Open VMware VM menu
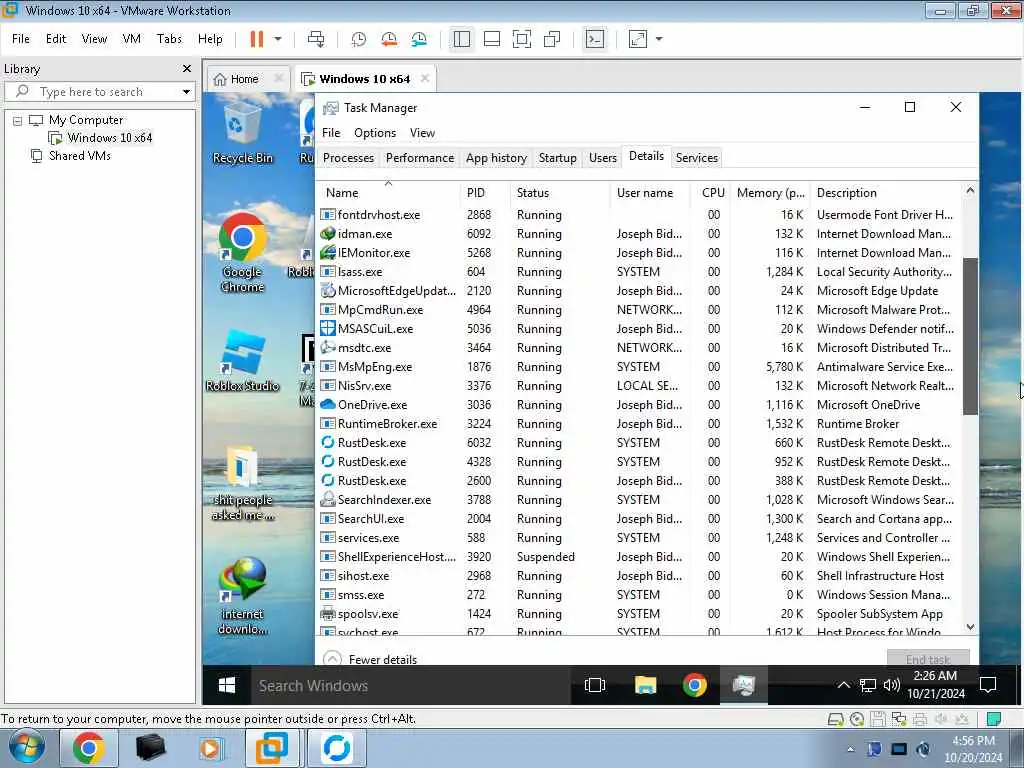Screen dimensions: 1024x768 tap(132, 39)
